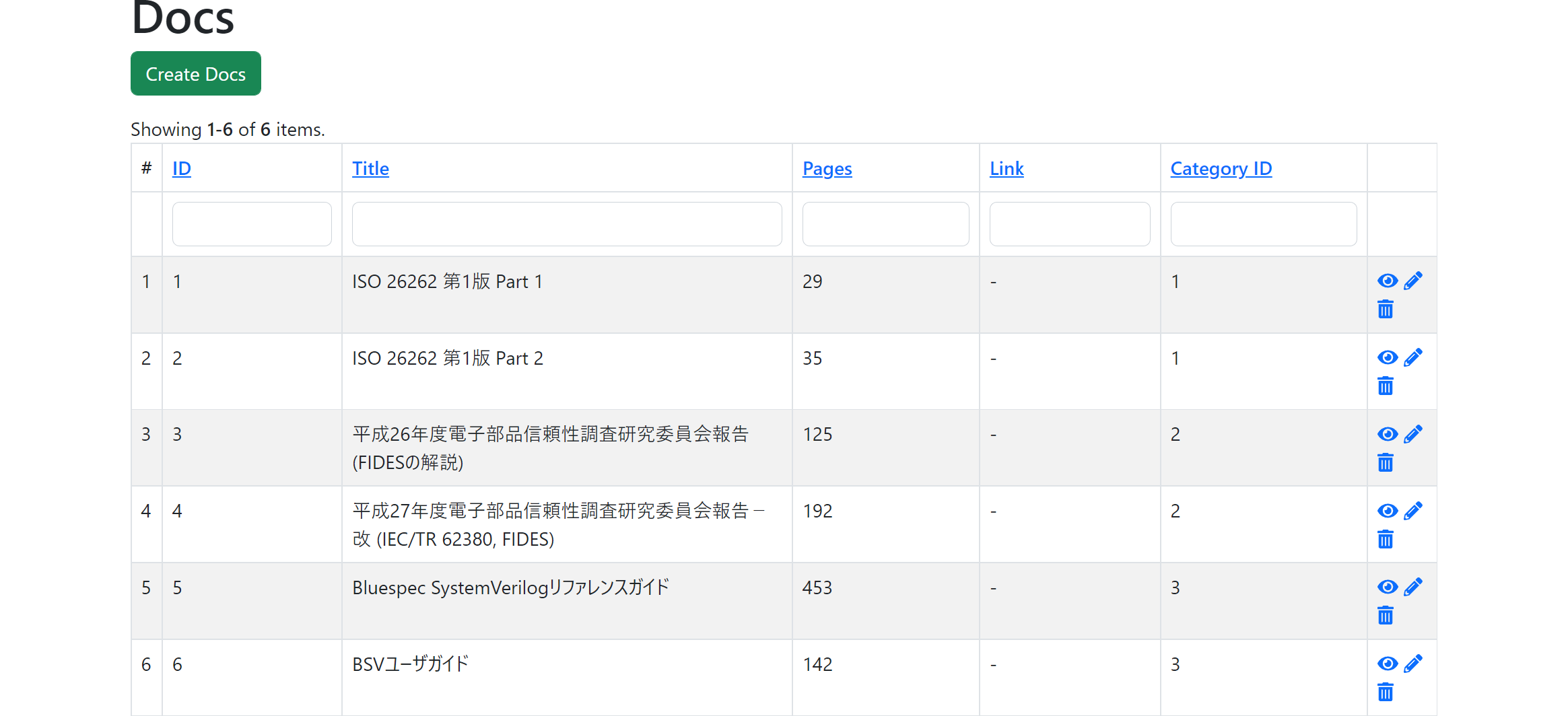Sort by the Link column header
This screenshot has height=716, width=1568.
[x=1007, y=168]
